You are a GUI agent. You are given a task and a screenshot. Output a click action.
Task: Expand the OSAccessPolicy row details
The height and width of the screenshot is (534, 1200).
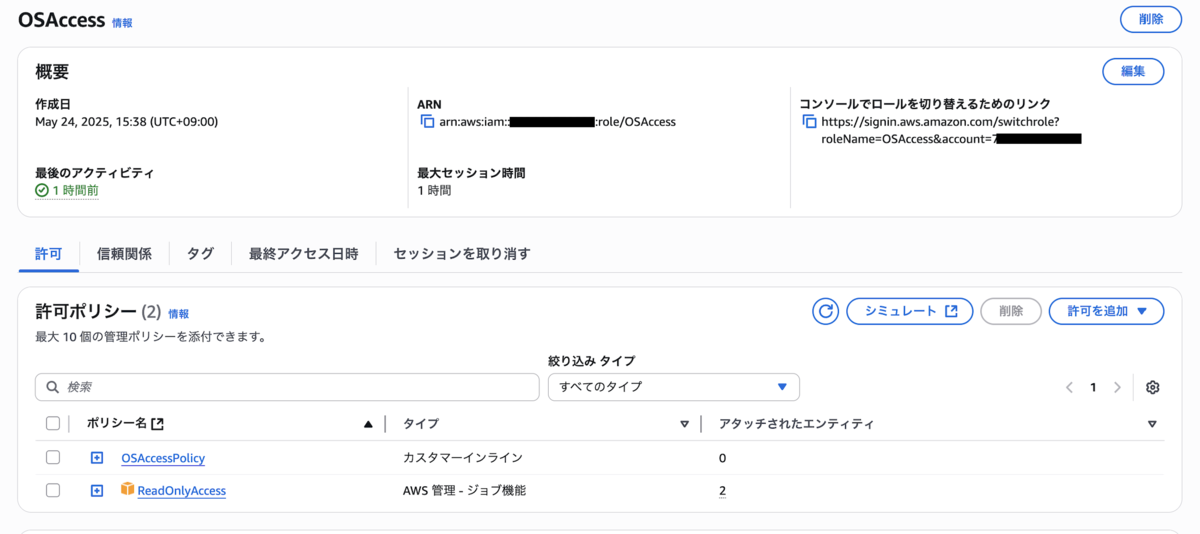97,457
